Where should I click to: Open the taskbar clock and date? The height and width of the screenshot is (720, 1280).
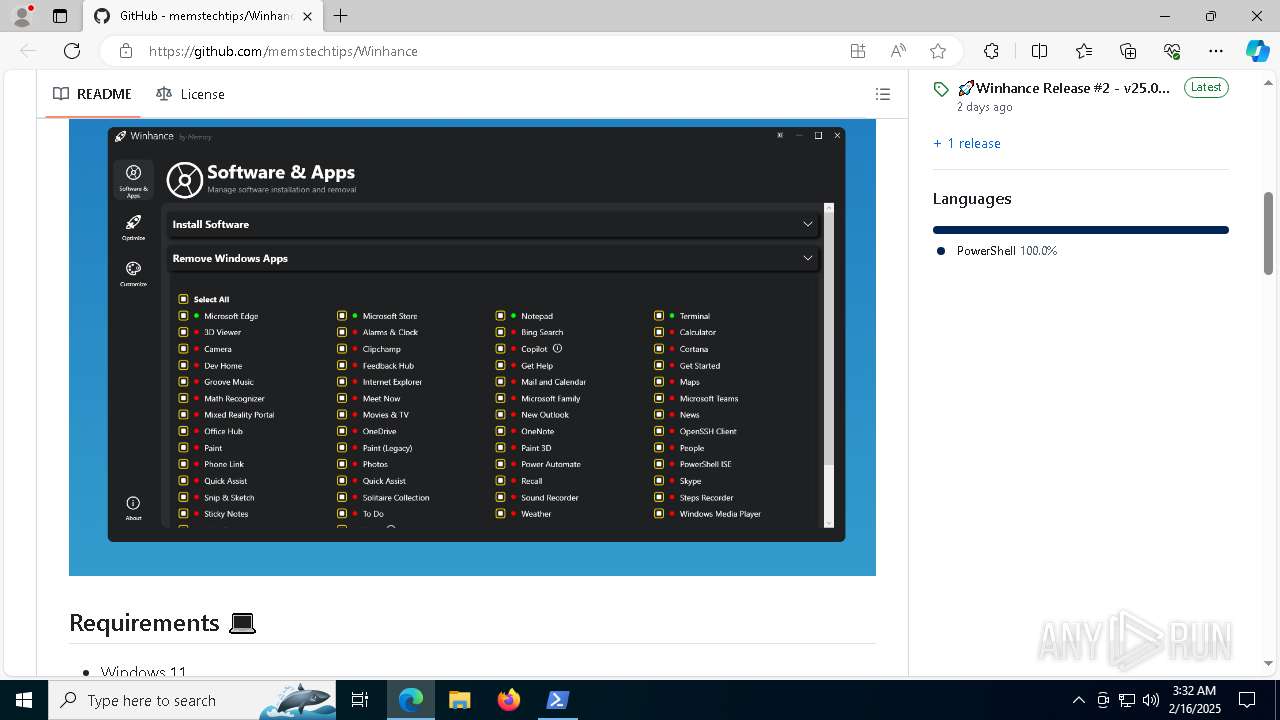pos(1194,700)
